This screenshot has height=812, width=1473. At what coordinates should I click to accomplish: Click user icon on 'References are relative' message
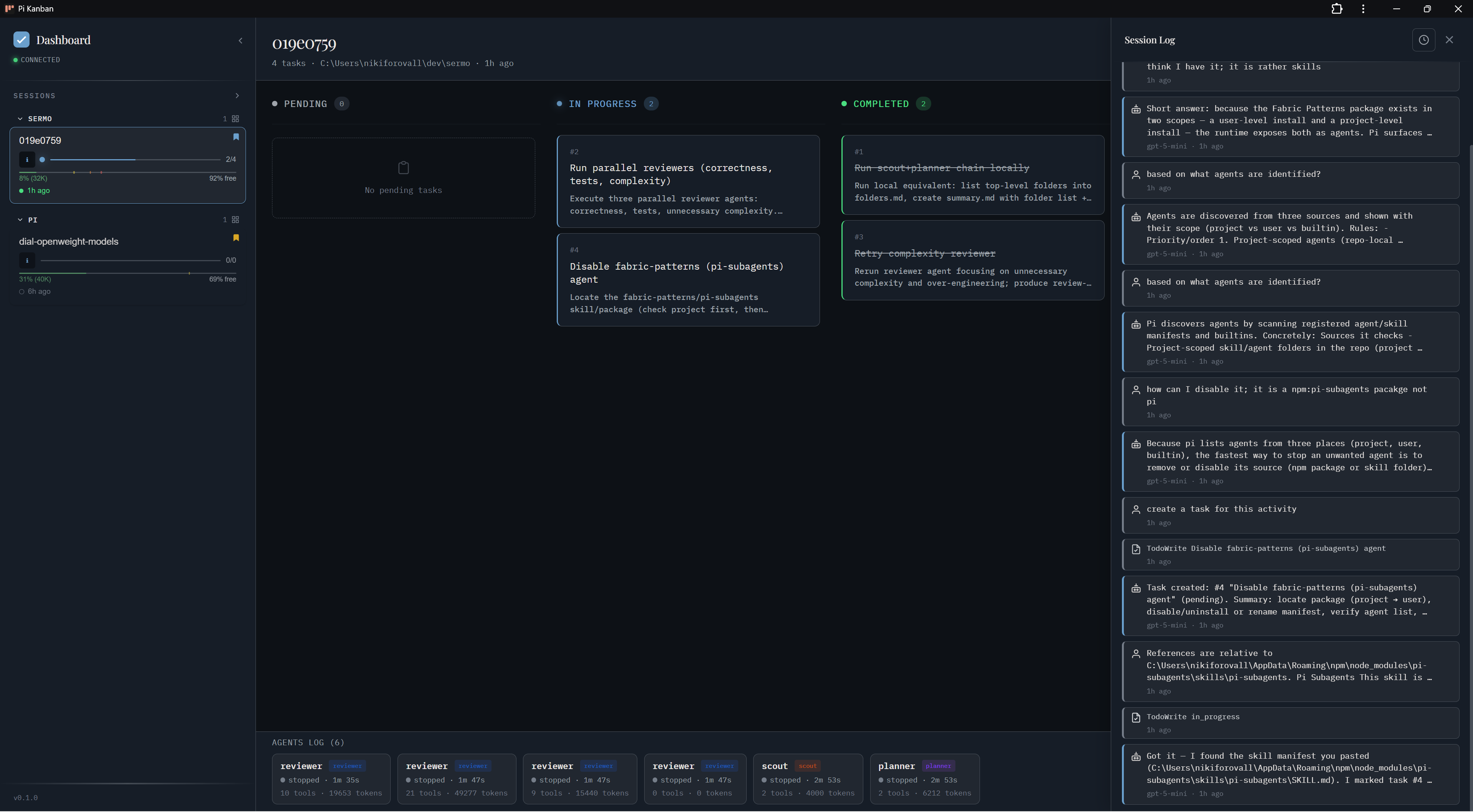[1136, 654]
